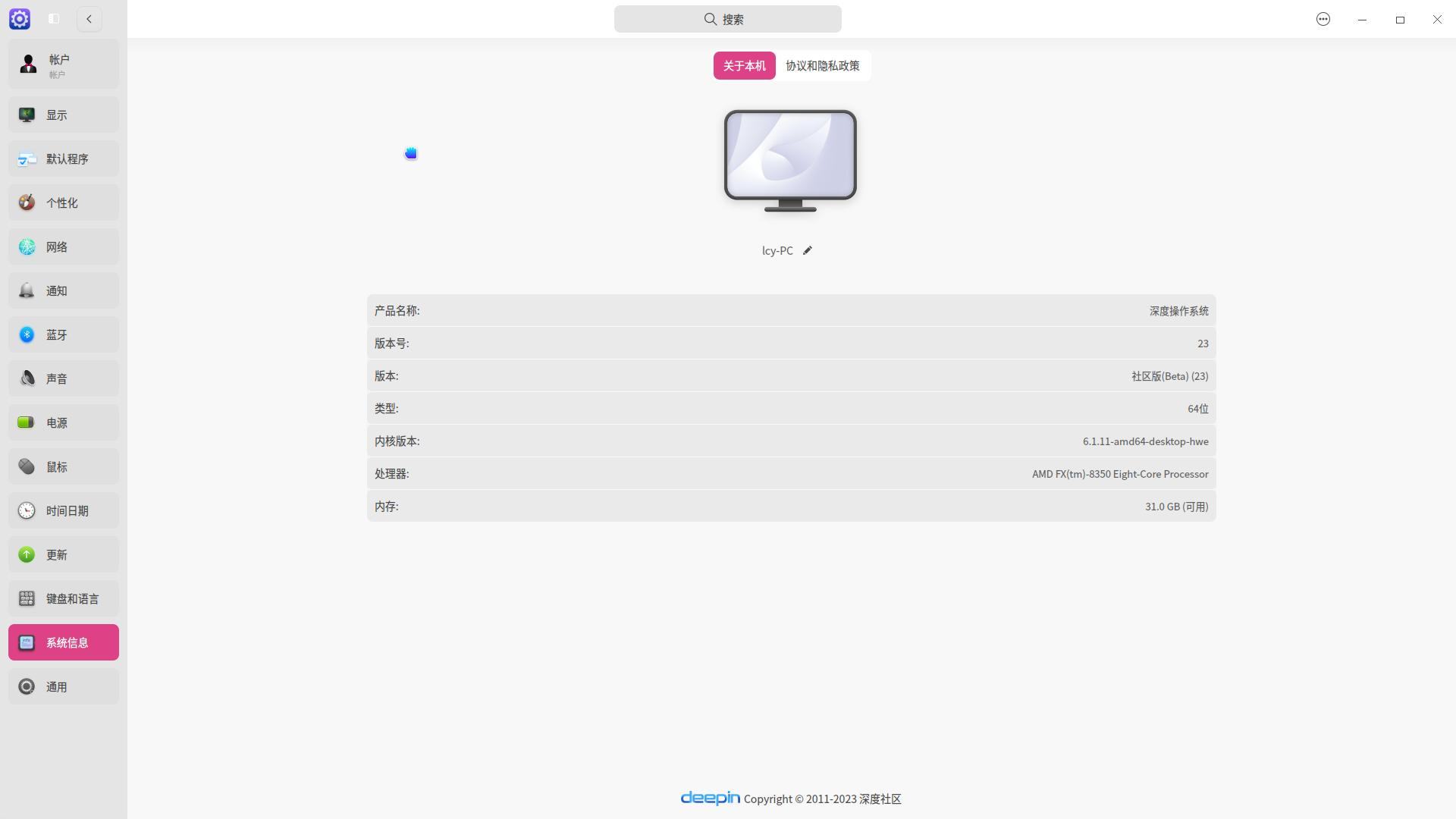The height and width of the screenshot is (819, 1456).
Task: Open the 蓝牙 Bluetooth settings
Action: point(63,334)
